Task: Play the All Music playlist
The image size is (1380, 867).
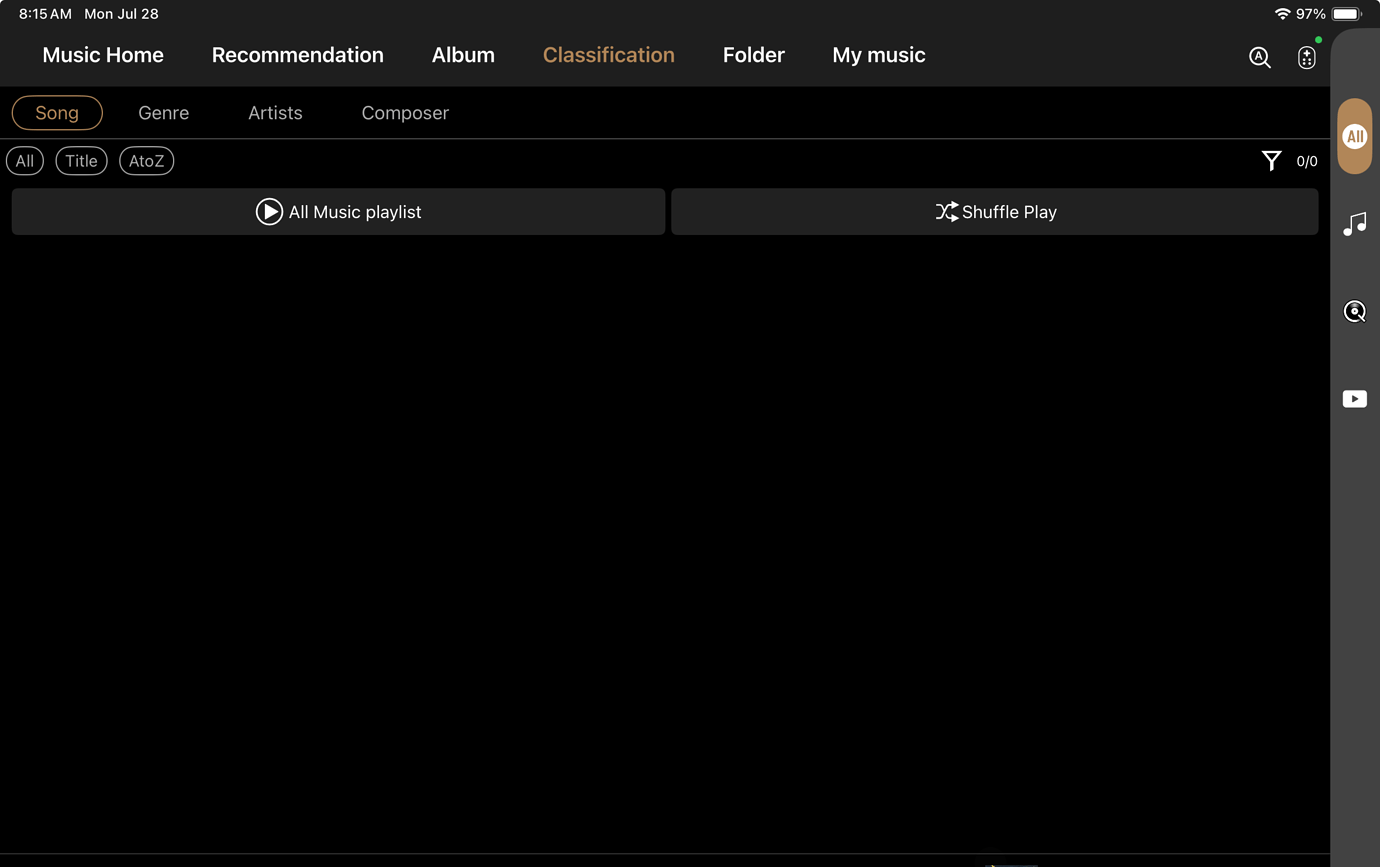Action: (x=338, y=212)
